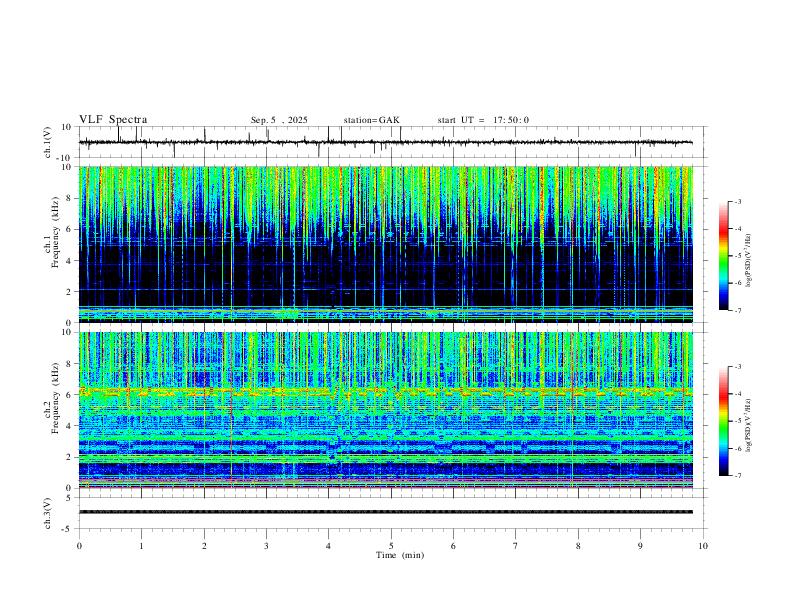Click the ch.1 spectrogram plot

[x=385, y=244]
